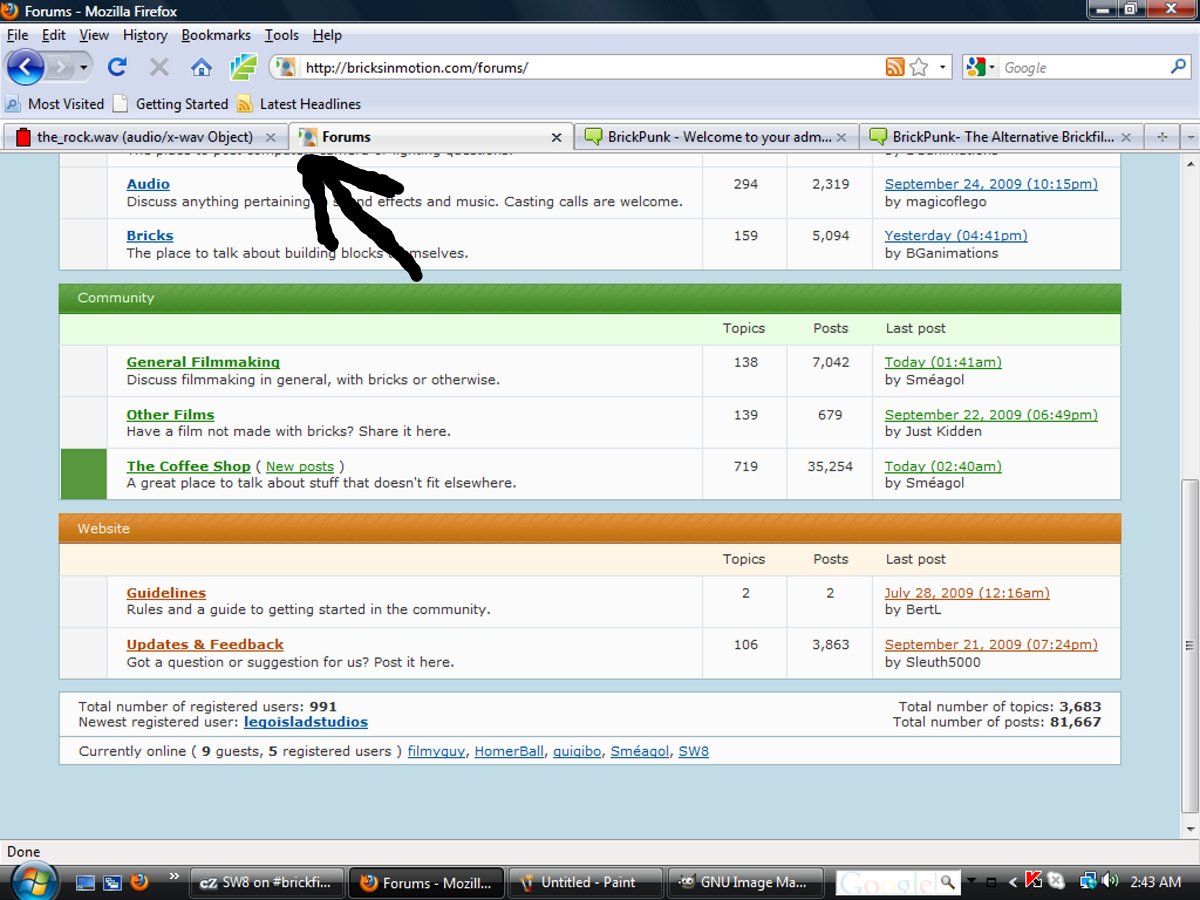
Task: Click the site favicon in the address bar
Action: point(286,67)
